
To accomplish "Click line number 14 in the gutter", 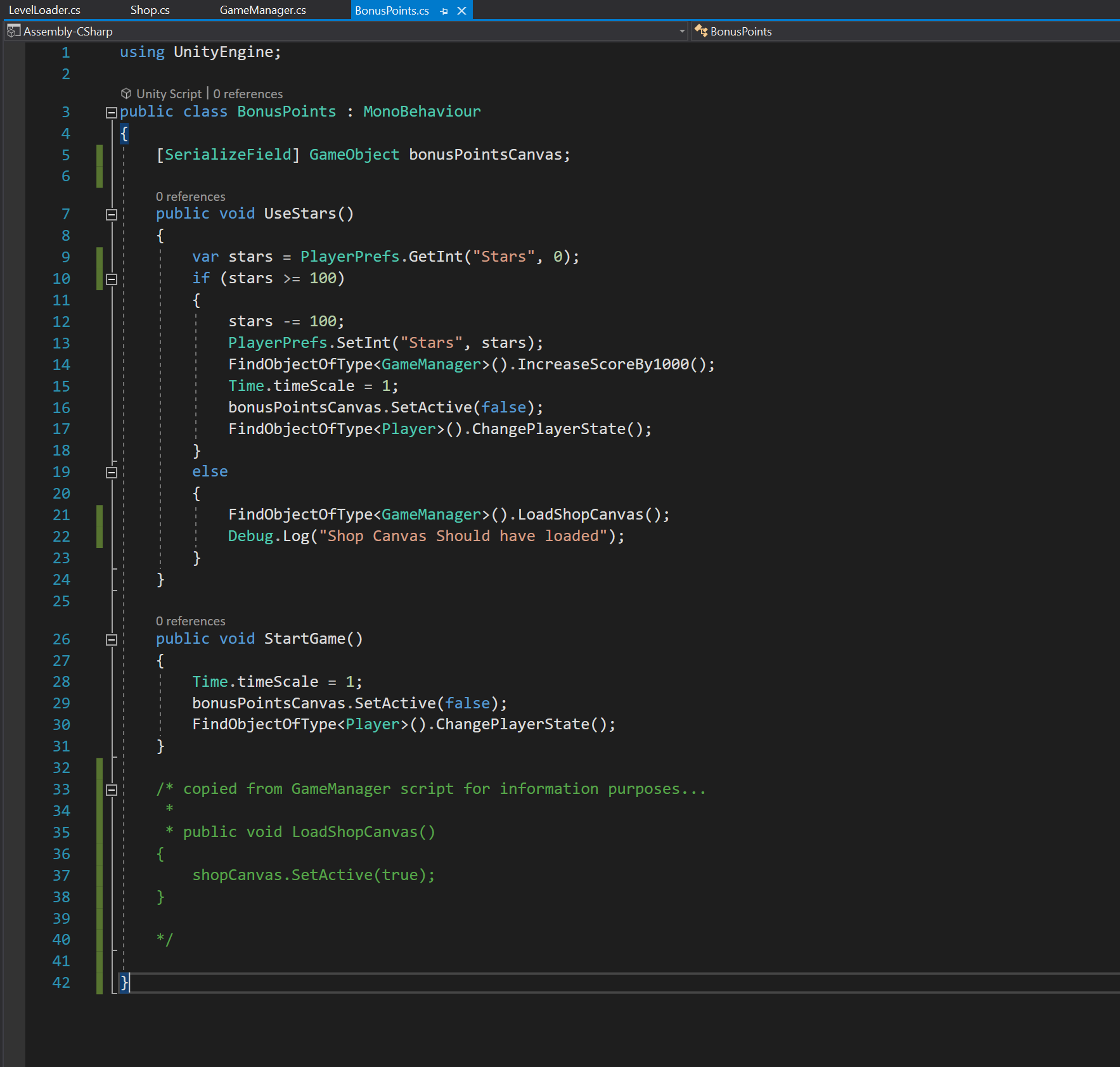I will 61,364.
